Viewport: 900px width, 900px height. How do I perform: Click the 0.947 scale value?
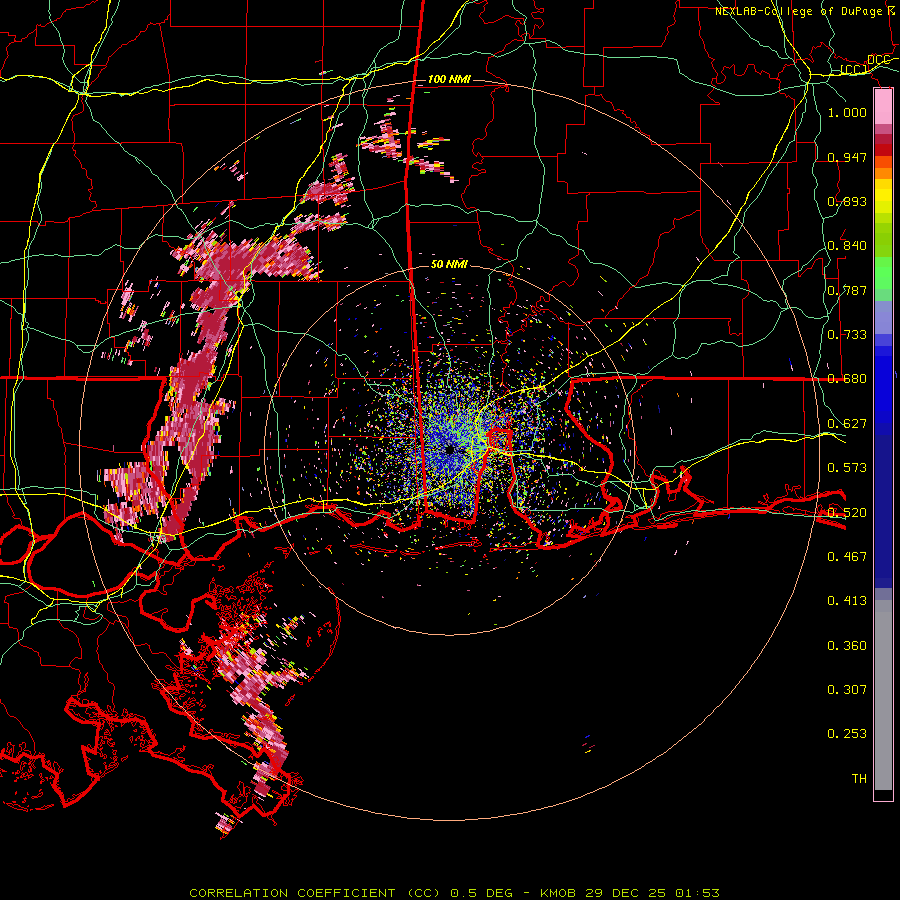pos(847,157)
